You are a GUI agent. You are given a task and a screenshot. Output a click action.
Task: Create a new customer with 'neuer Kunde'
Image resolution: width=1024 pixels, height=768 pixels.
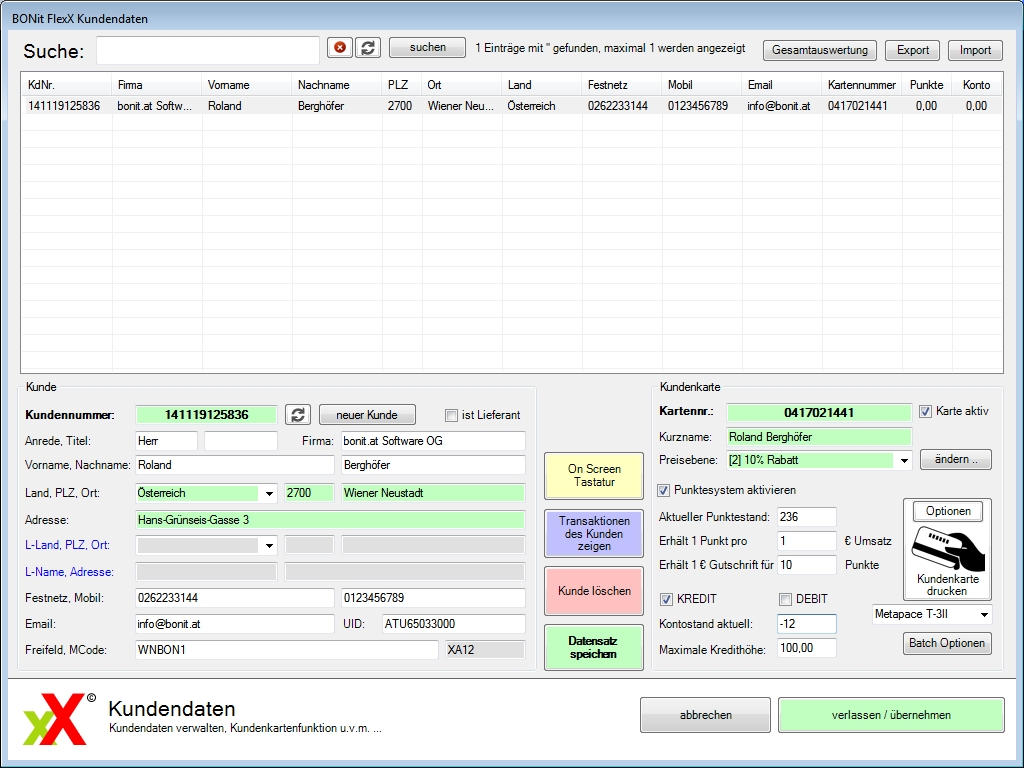tap(367, 415)
